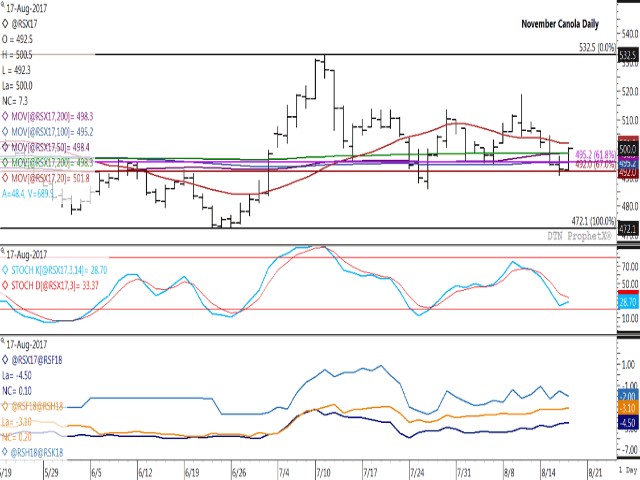The image size is (640, 480).
Task: Select the STOCH D[@RSX17,3]= 33.37 label
Action: pyautogui.click(x=55, y=285)
